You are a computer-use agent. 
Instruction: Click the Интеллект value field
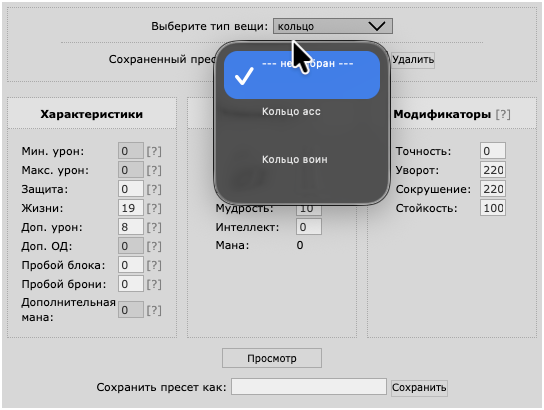tap(308, 227)
